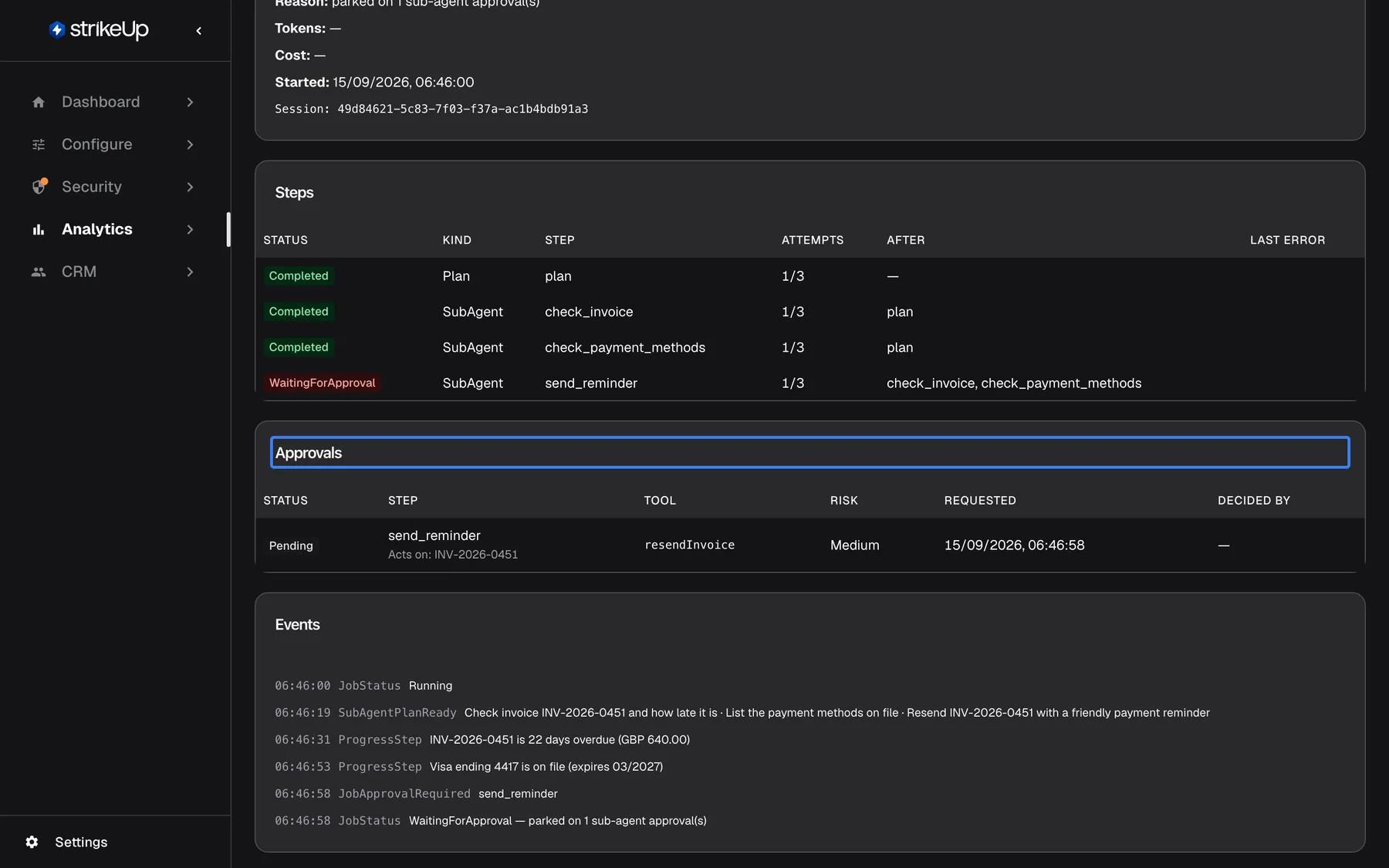This screenshot has height=868, width=1389.
Task: Click the Events section heading
Action: click(x=297, y=625)
